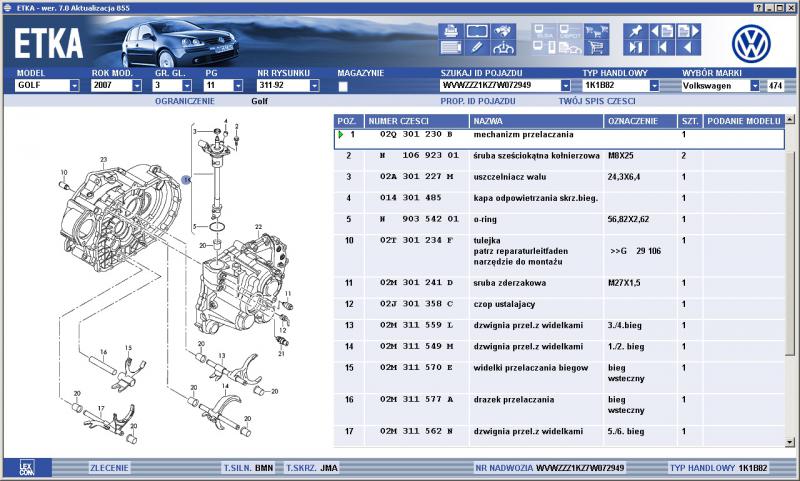Click the vehicle ID number input field
This screenshot has height=481, width=800.
click(x=500, y=86)
